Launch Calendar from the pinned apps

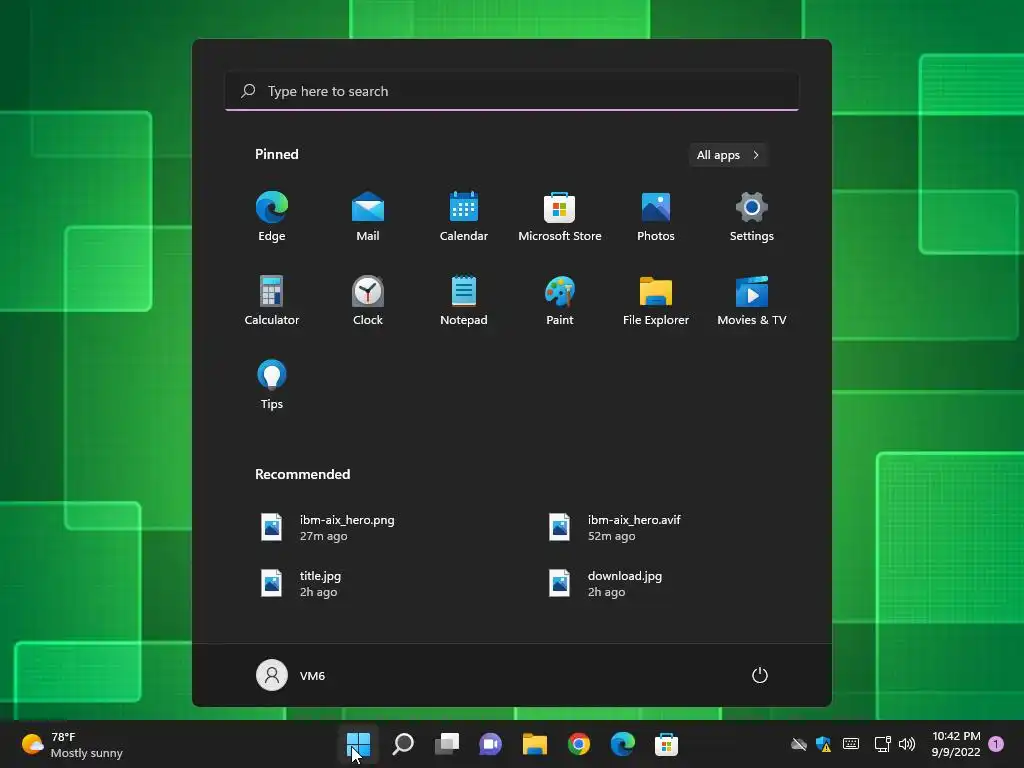pyautogui.click(x=464, y=216)
